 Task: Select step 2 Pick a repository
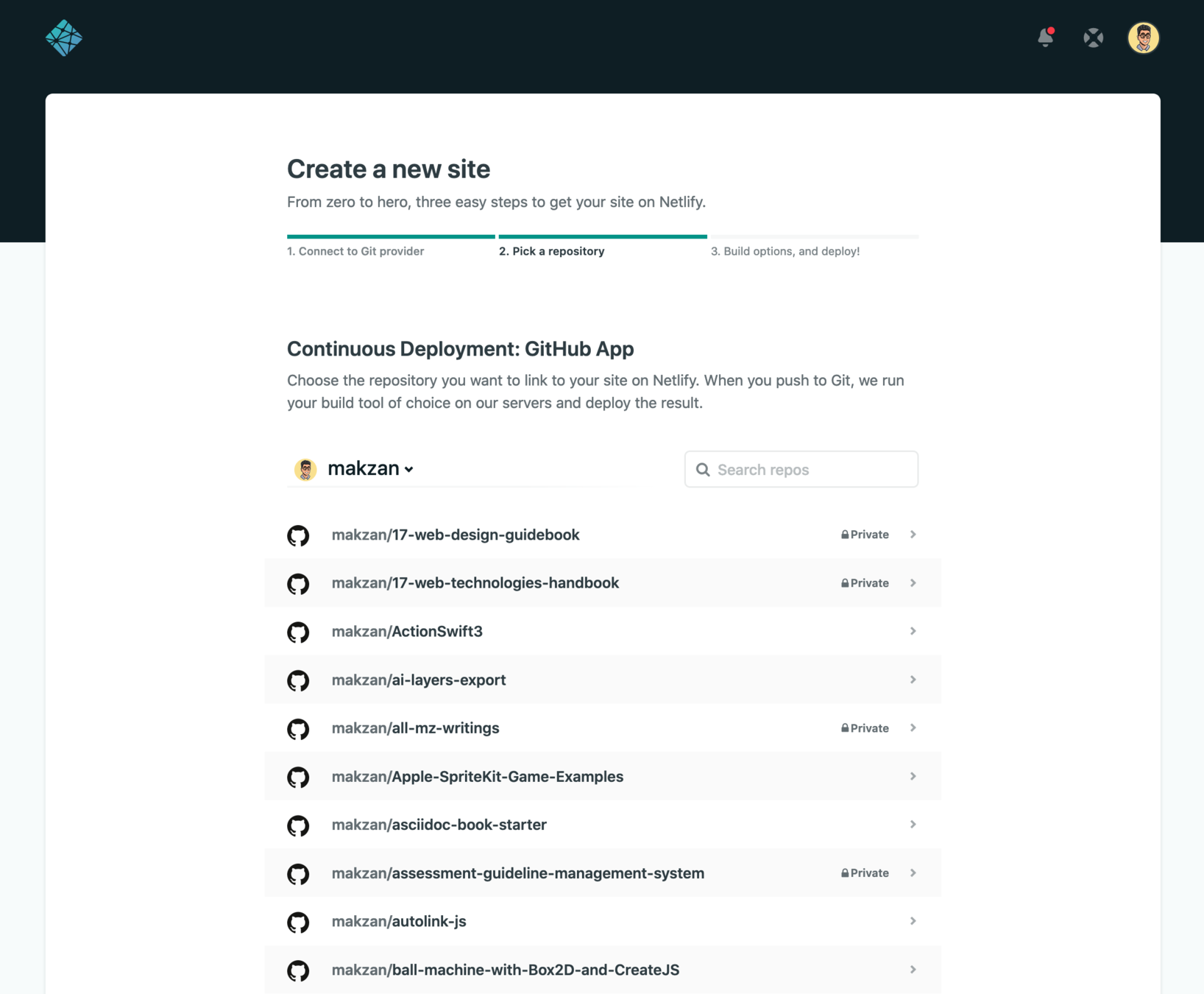[x=551, y=251]
